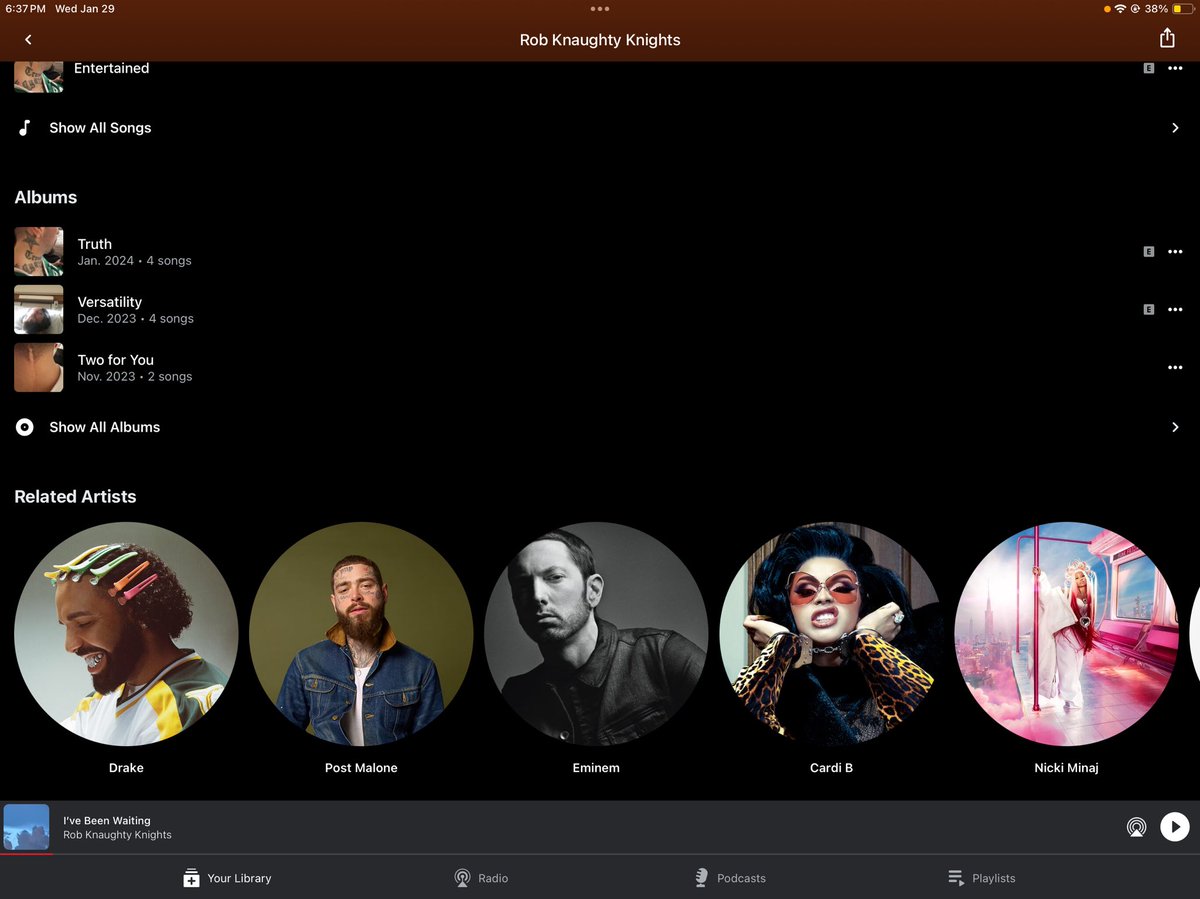Click the disc icon by Show All Albums
This screenshot has height=899, width=1200.
(25, 427)
